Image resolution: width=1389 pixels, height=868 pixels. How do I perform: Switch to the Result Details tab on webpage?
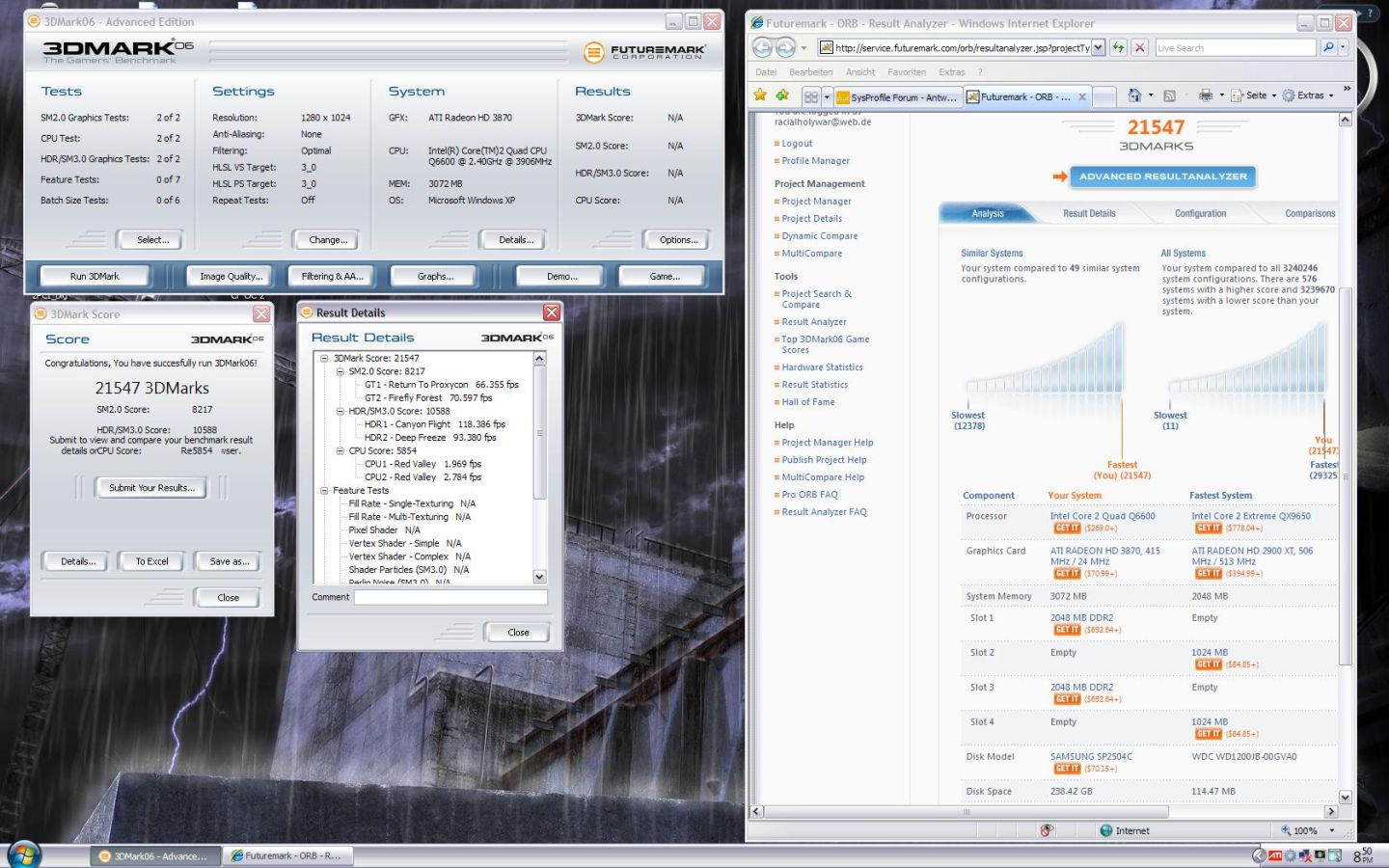1089,213
